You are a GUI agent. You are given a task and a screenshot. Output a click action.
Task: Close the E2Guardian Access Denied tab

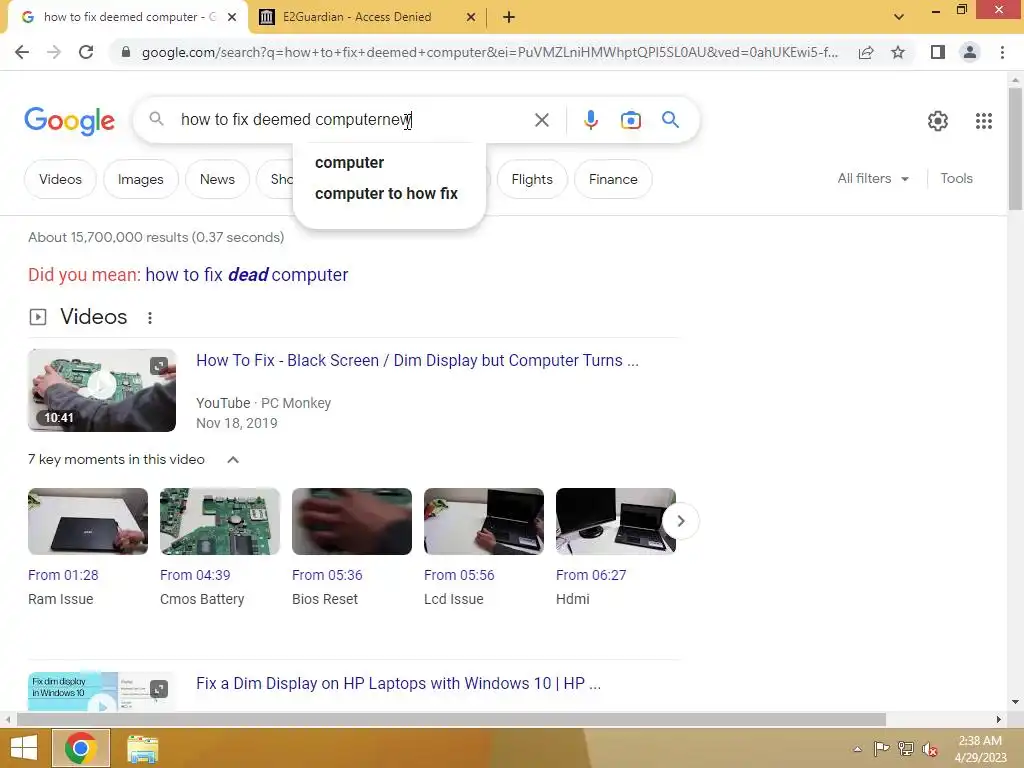click(471, 17)
